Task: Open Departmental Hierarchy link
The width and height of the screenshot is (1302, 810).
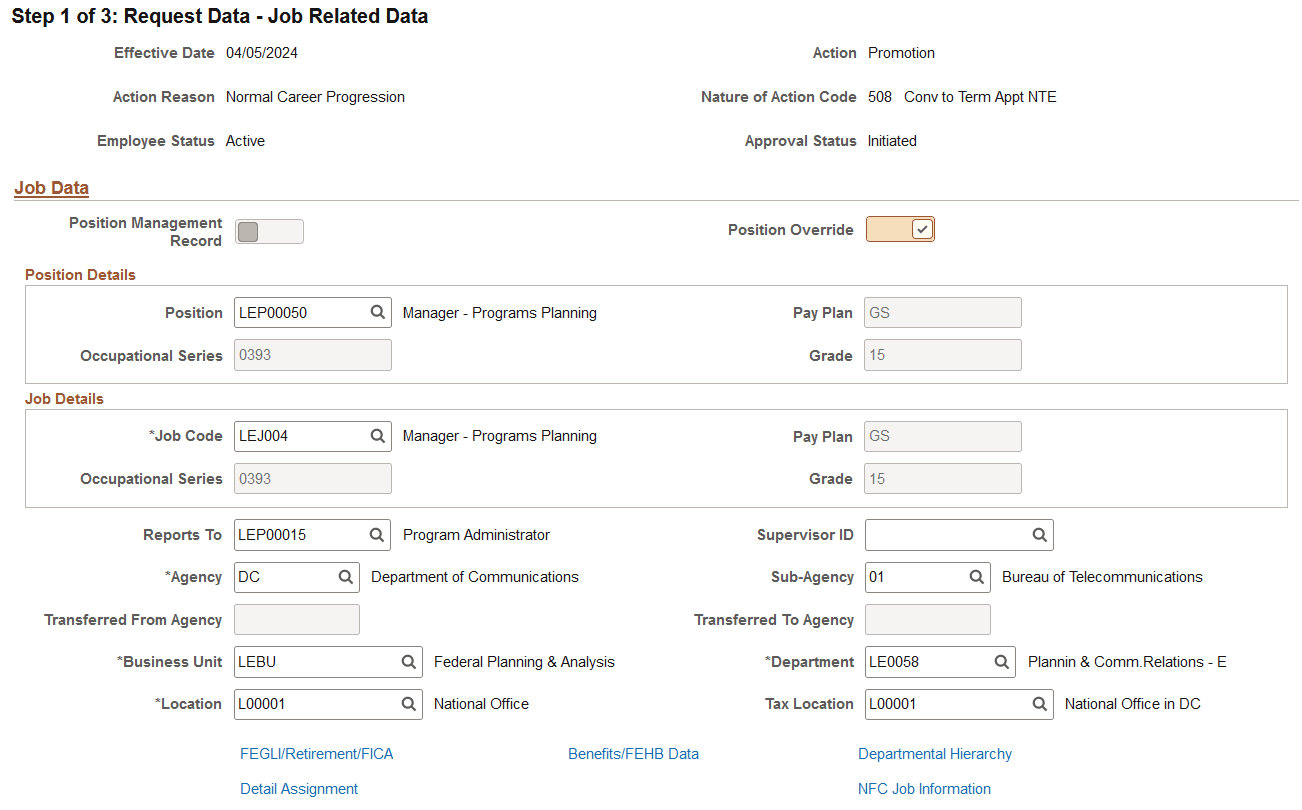Action: click(x=935, y=754)
